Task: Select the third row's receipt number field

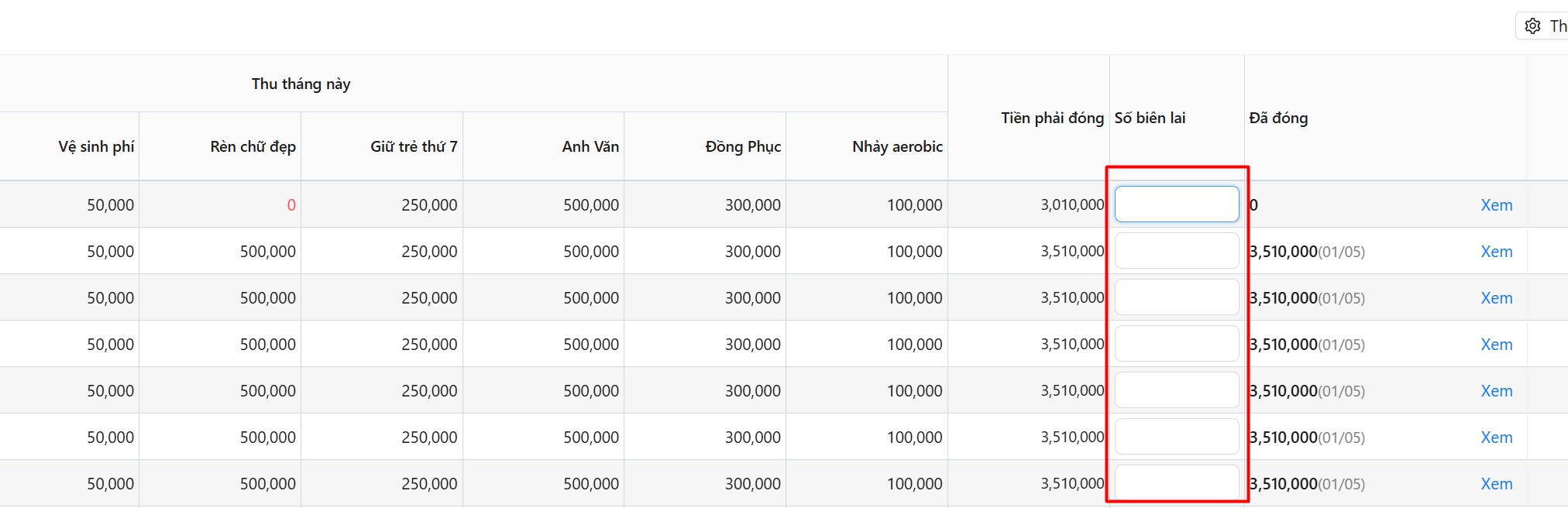Action: (1176, 297)
